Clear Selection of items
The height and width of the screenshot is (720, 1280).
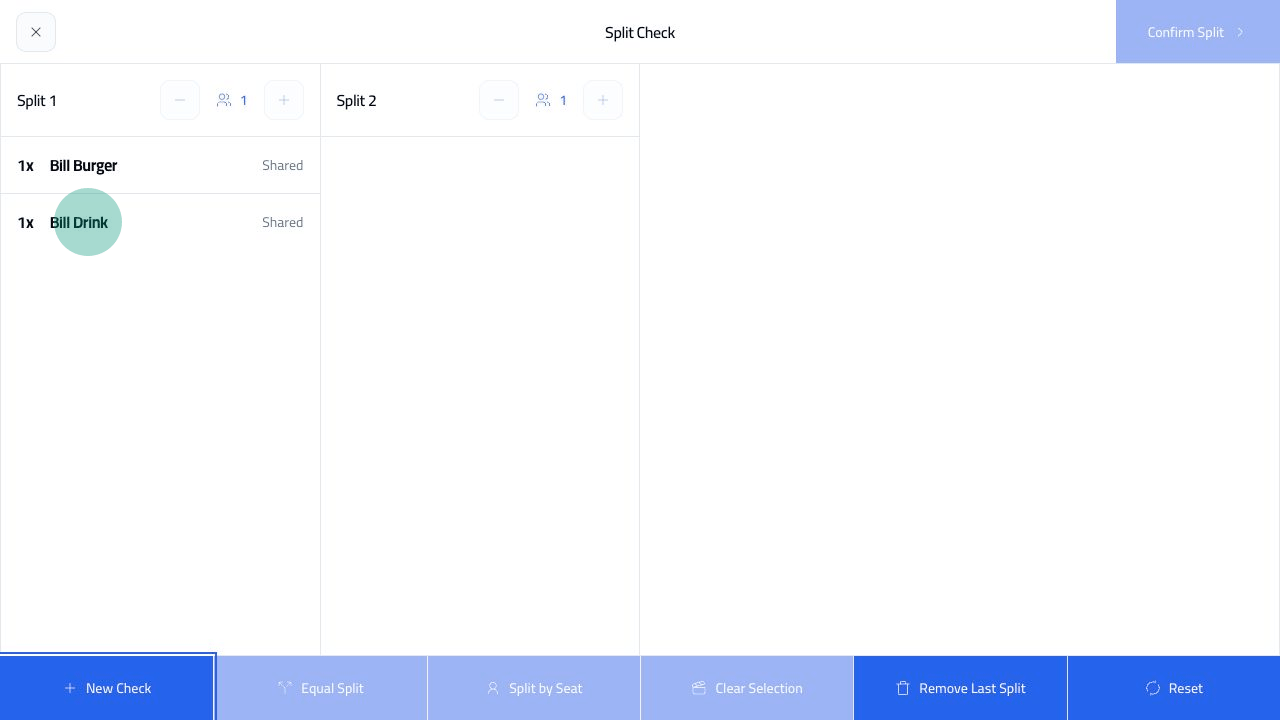[x=747, y=688]
